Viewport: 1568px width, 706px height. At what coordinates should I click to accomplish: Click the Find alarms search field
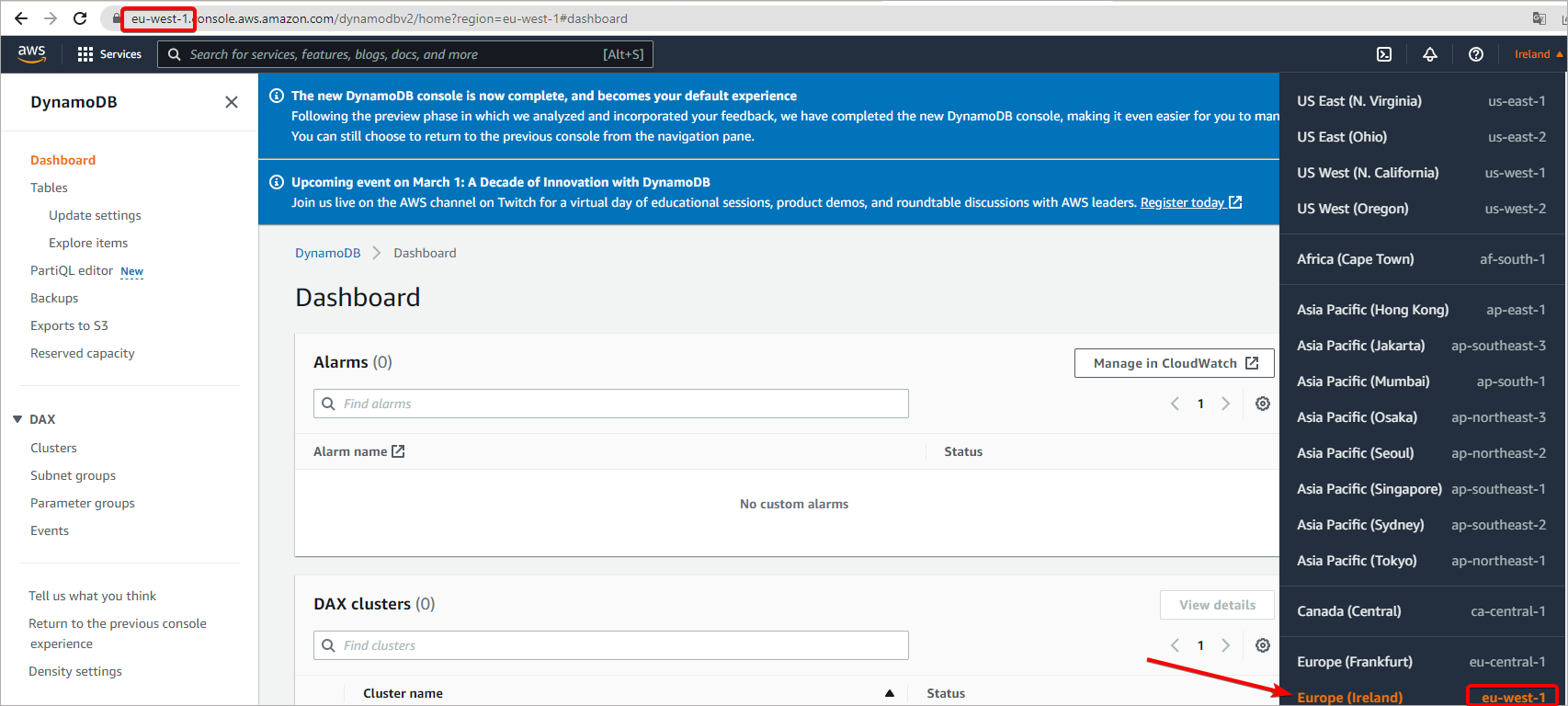(x=611, y=404)
